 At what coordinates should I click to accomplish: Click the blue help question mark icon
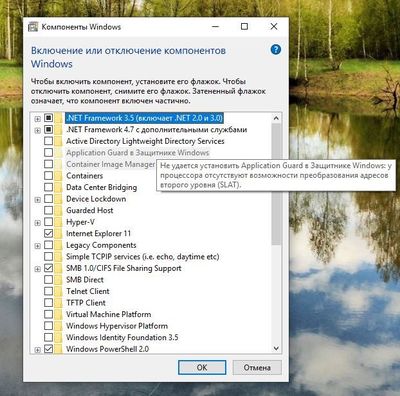(276, 50)
